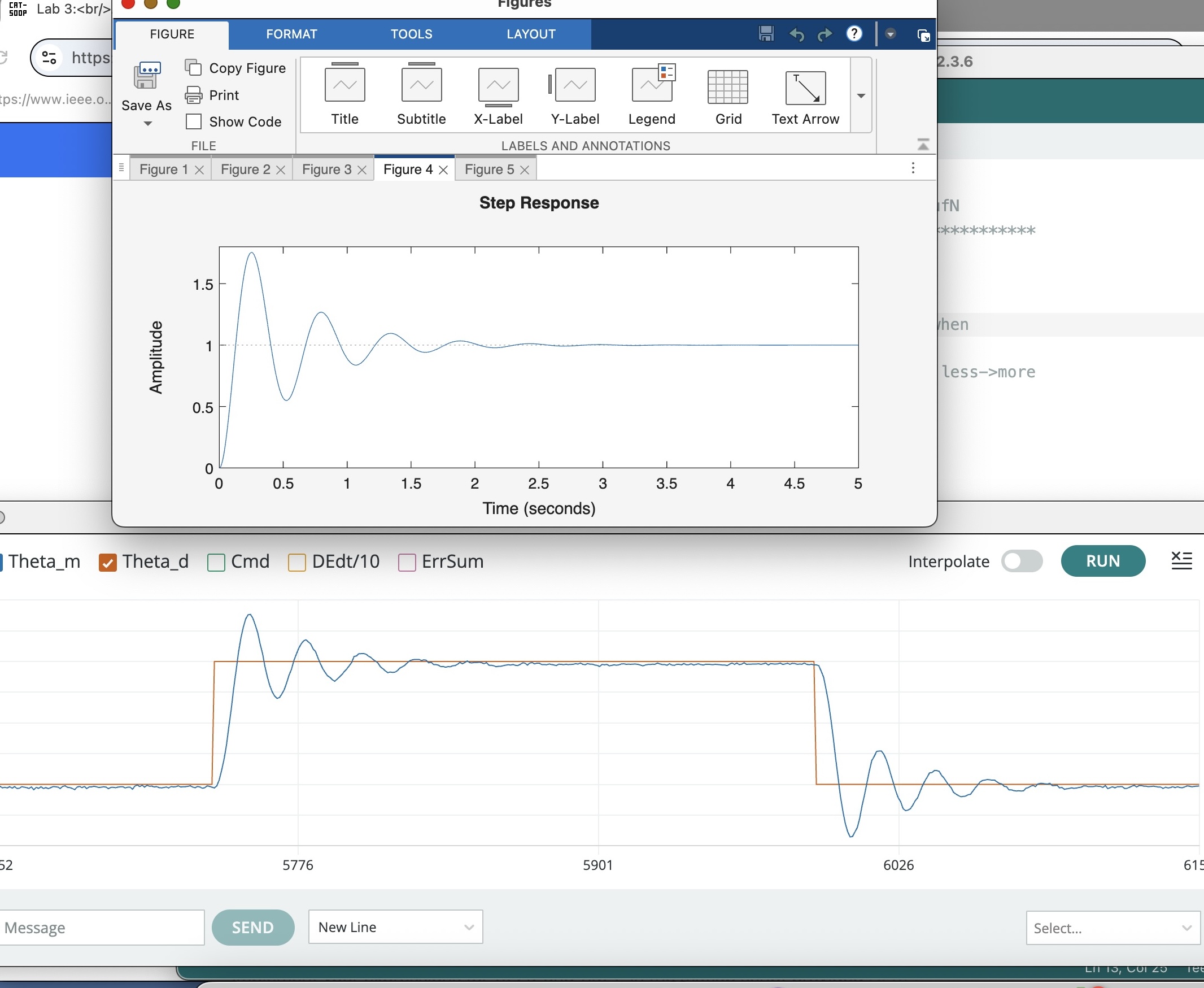Expand the Save As dropdown arrow

click(x=147, y=124)
